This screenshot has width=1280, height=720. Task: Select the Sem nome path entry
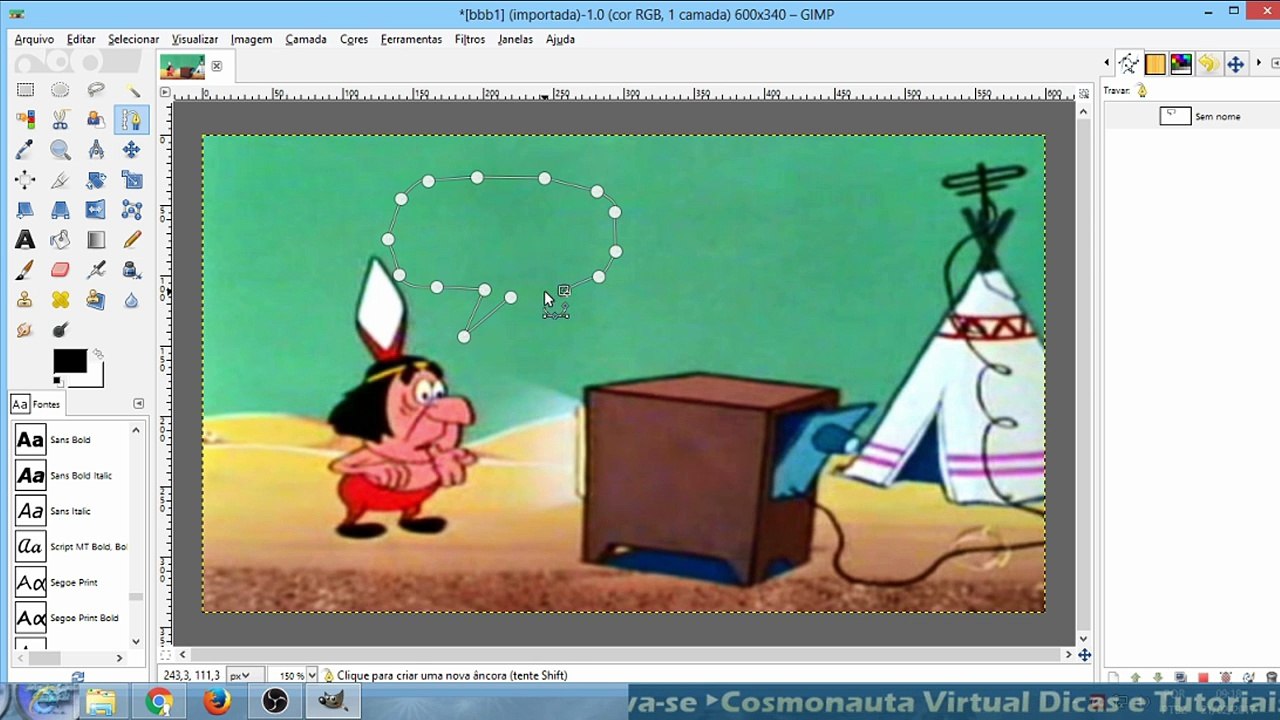coord(1192,116)
